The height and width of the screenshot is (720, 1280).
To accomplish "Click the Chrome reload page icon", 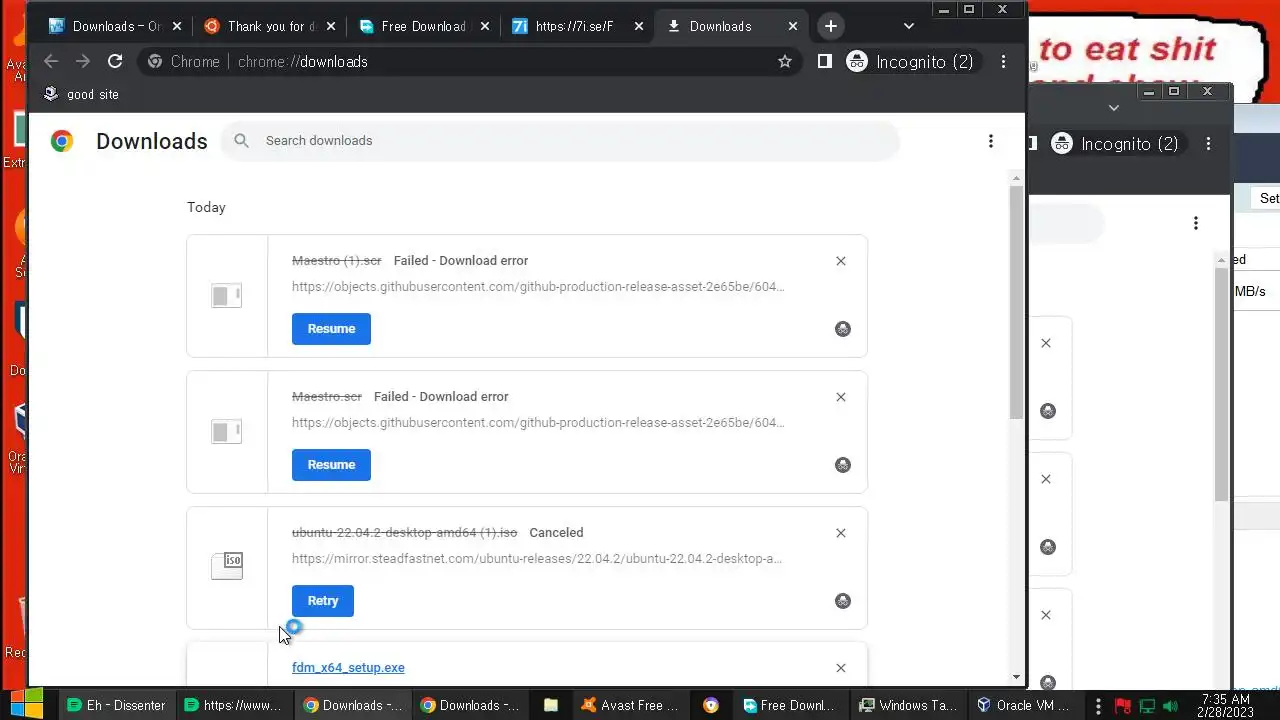I will (115, 61).
